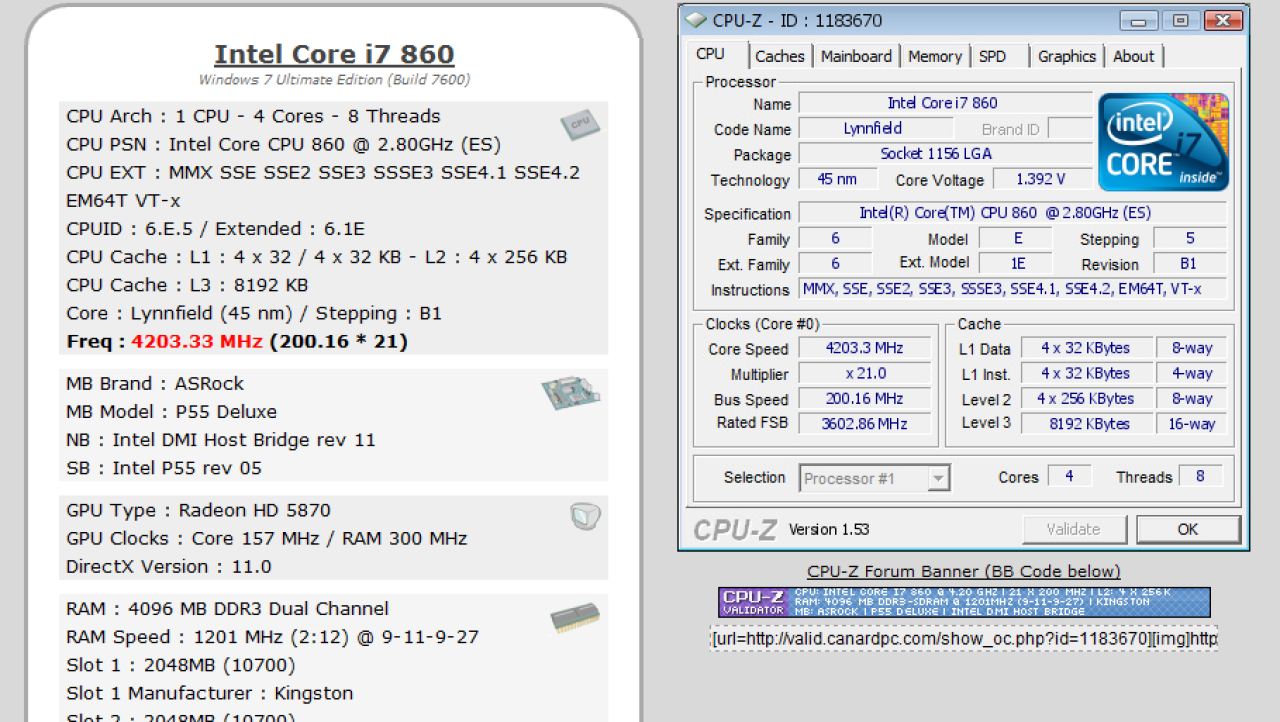Click the Slot 1 Manufacturer : Kingston line
Viewport: 1280px width, 722px height.
click(x=210, y=693)
